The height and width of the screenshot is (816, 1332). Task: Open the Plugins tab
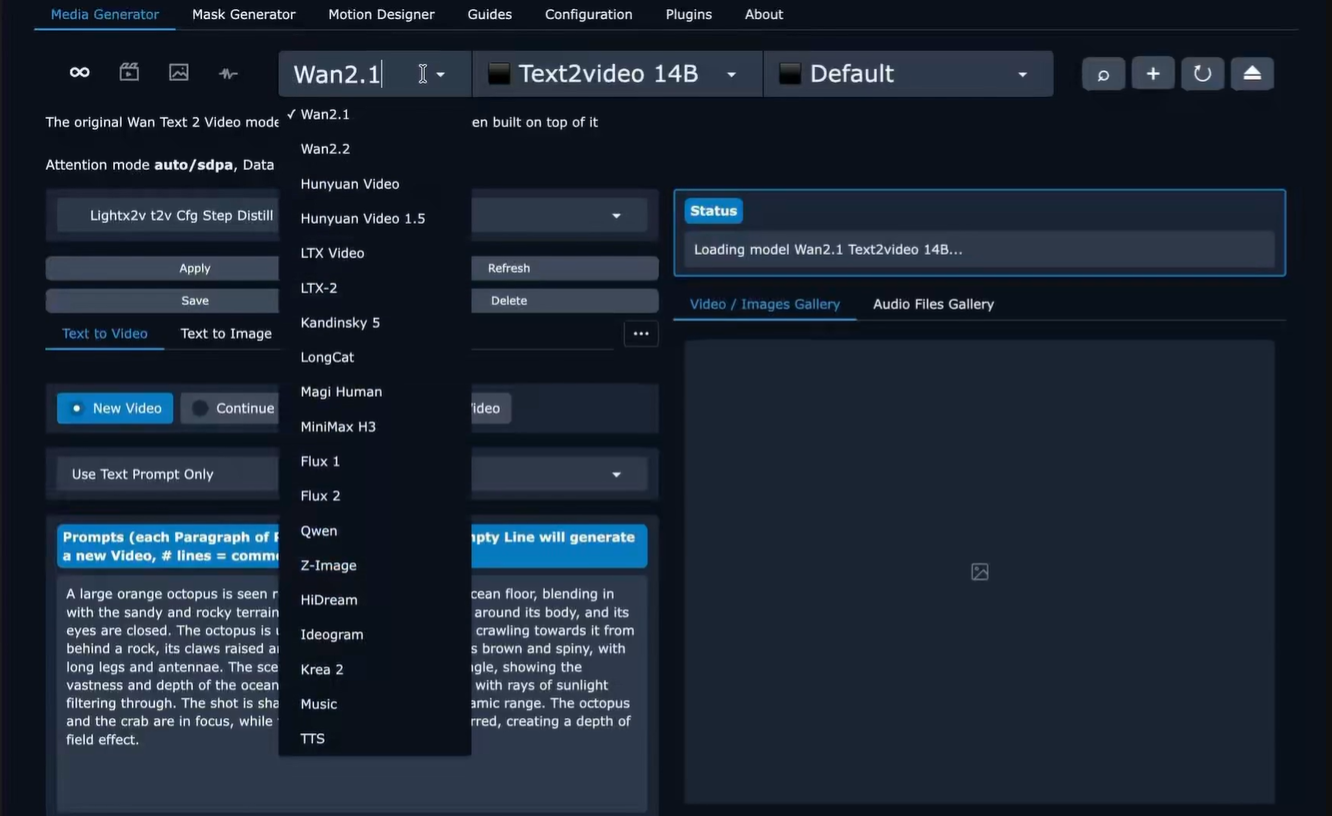pyautogui.click(x=689, y=14)
